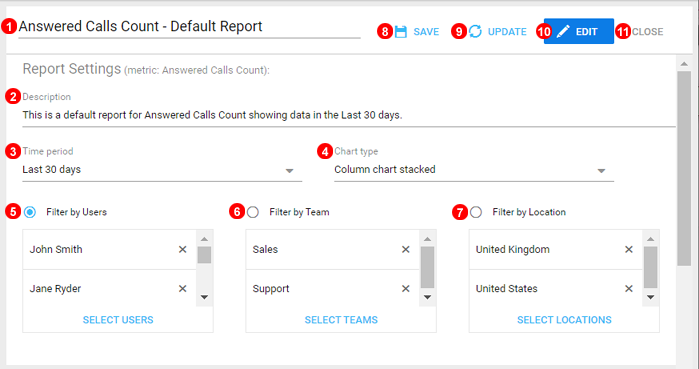Remove Support from teams list
The width and height of the screenshot is (699, 369).
click(406, 289)
